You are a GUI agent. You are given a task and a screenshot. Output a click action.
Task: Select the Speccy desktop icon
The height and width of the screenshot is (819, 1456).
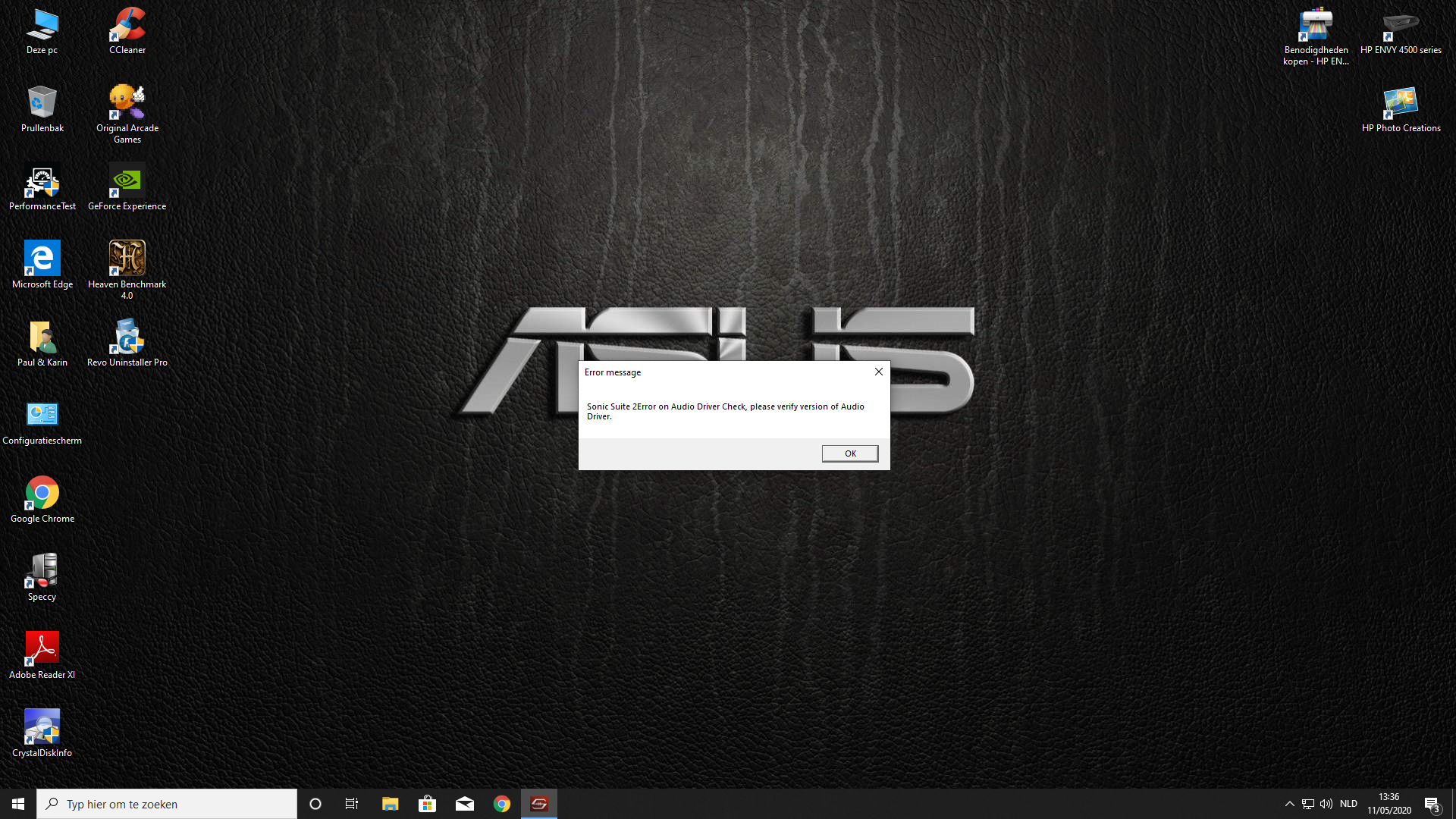(42, 577)
